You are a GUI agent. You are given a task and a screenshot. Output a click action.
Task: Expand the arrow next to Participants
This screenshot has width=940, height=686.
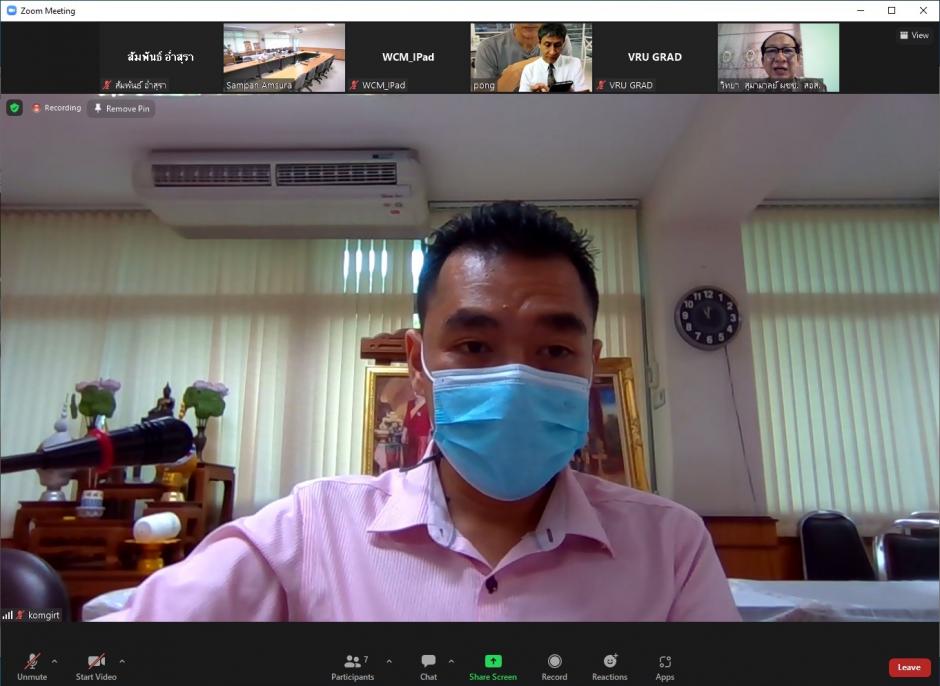click(x=389, y=661)
